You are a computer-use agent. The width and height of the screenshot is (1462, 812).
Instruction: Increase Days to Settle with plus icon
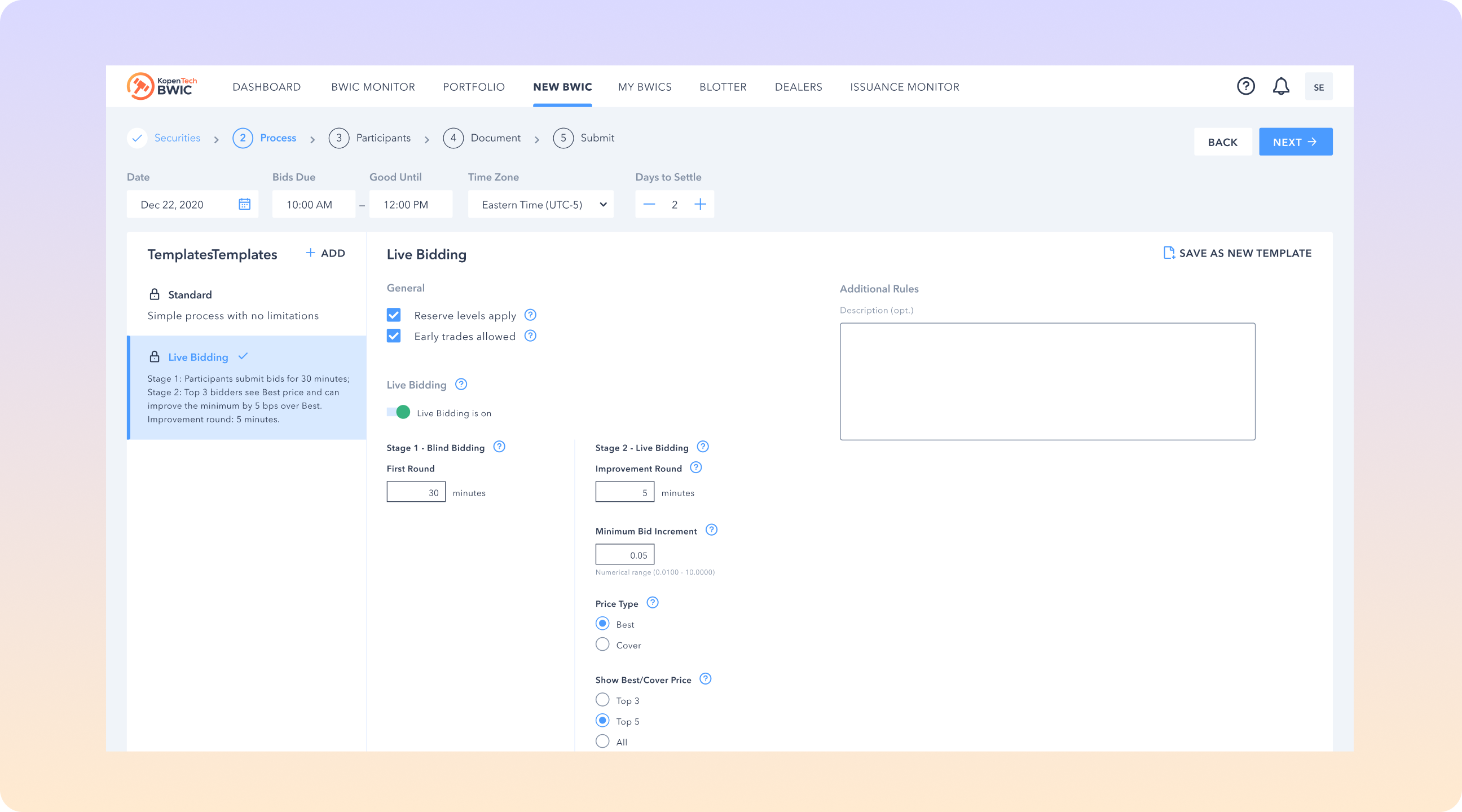click(x=701, y=204)
